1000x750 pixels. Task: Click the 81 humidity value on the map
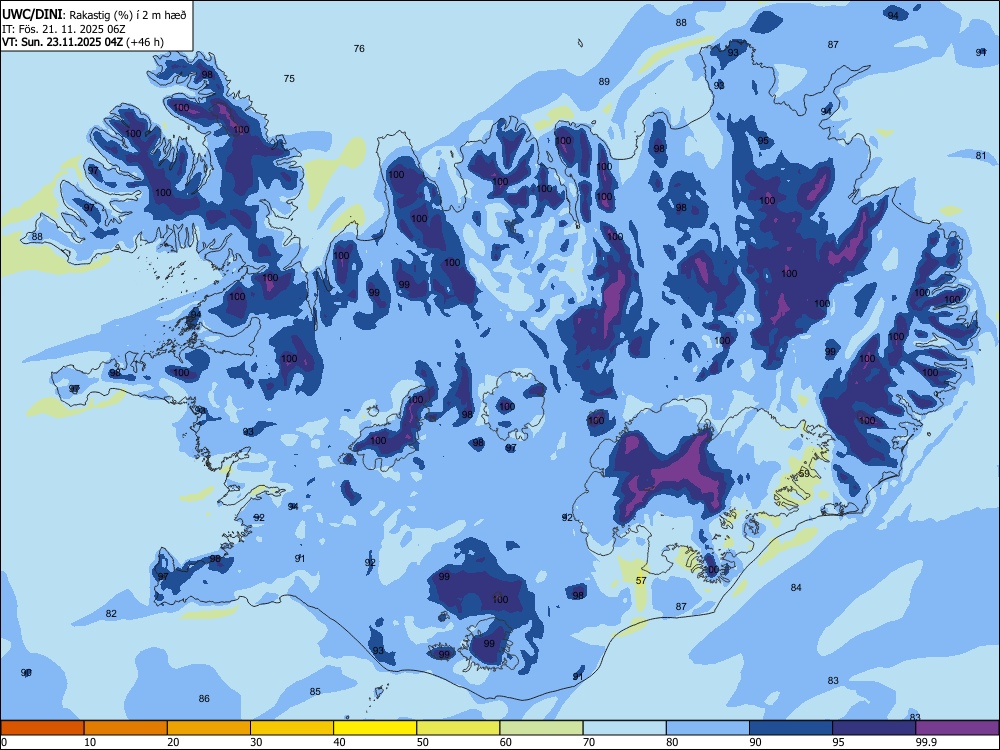[981, 156]
